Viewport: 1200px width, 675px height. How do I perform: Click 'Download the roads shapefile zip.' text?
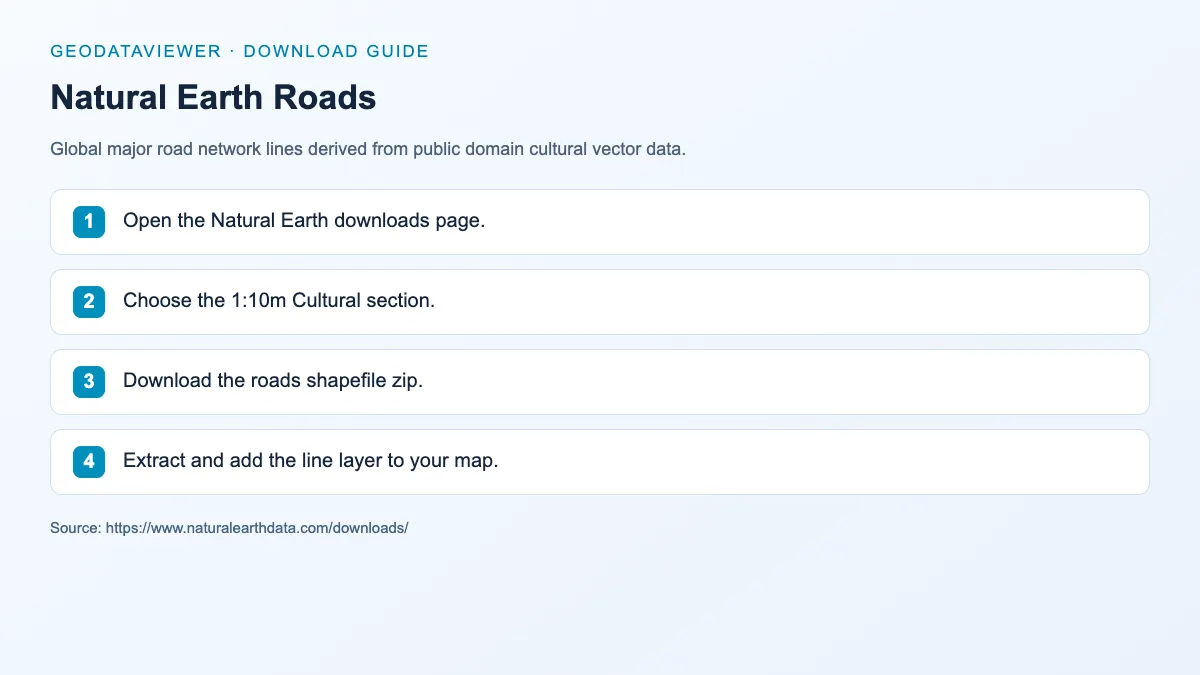click(x=273, y=381)
